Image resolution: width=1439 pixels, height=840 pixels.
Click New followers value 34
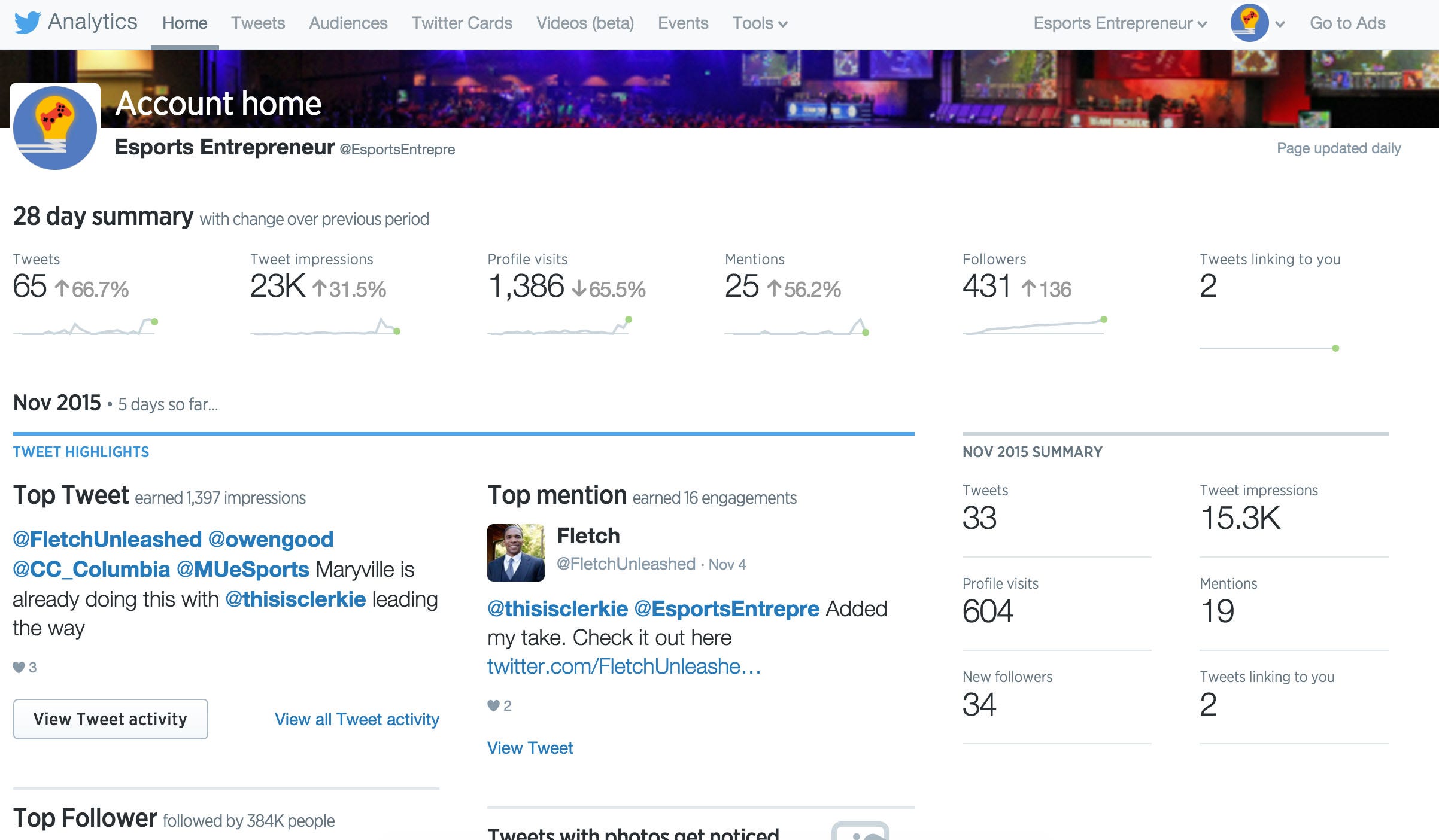pos(979,704)
